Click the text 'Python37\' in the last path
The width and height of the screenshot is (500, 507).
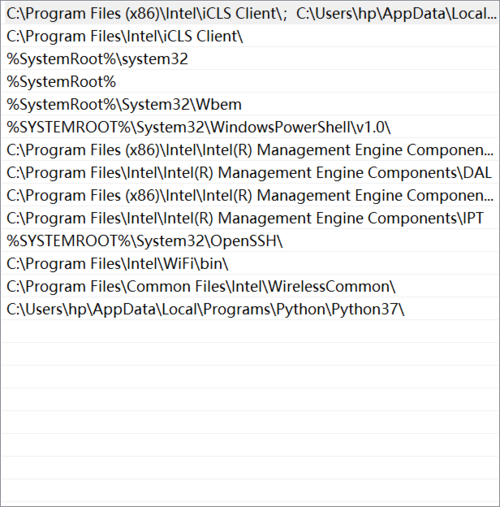pyautogui.click(x=368, y=310)
